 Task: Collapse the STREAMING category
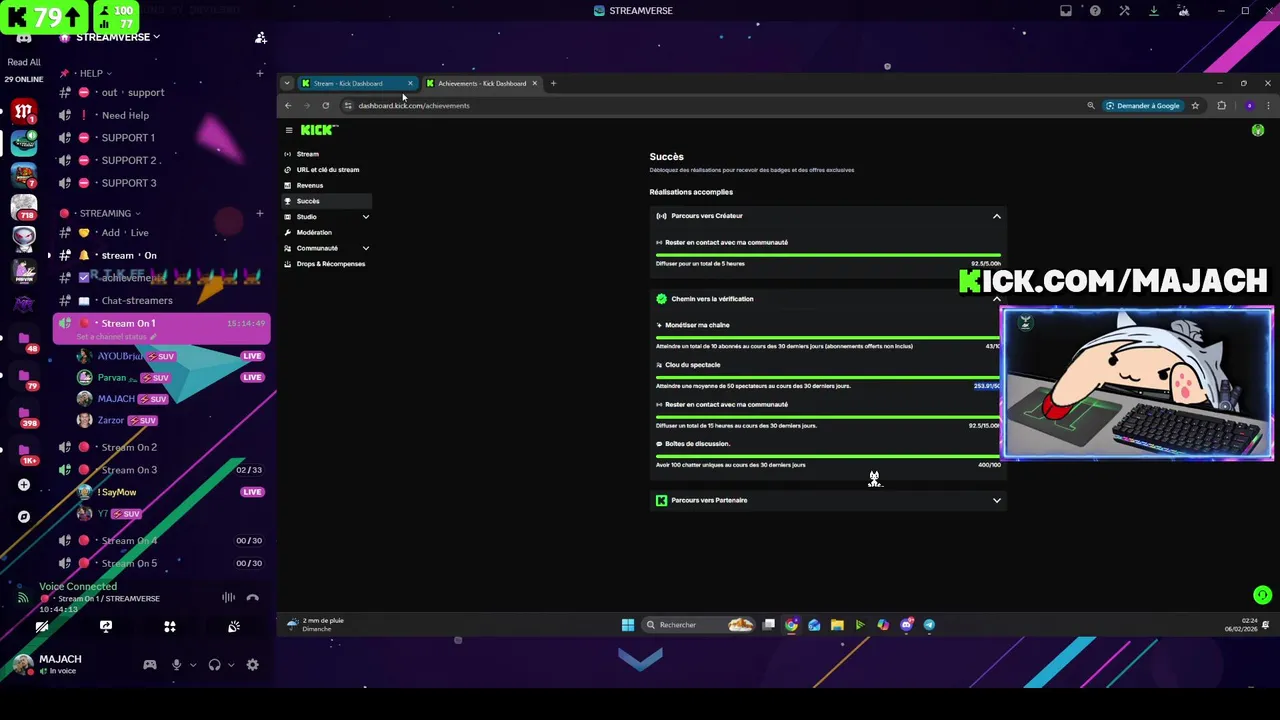pyautogui.click(x=110, y=213)
